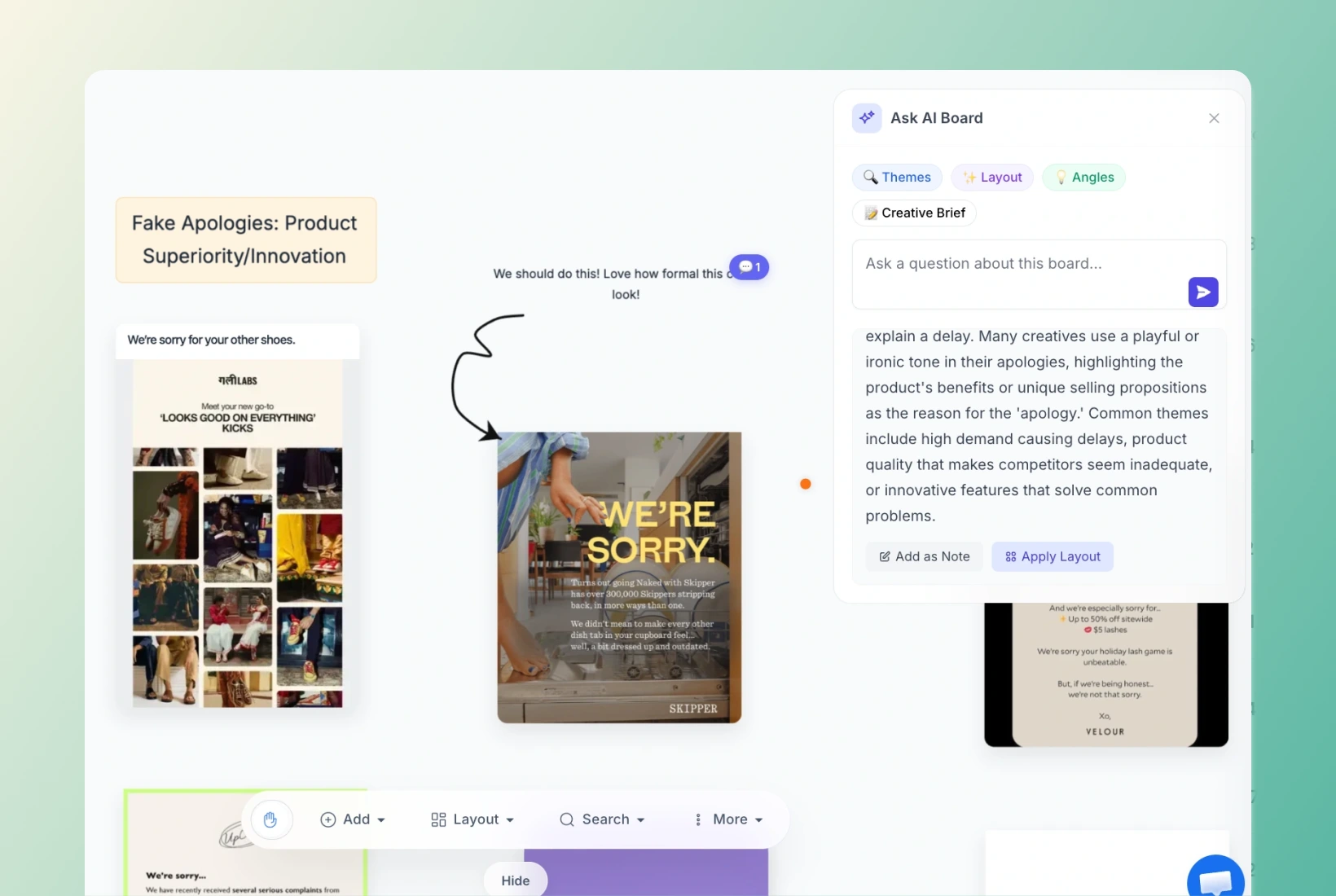1336x896 pixels.
Task: Close the Ask AI Board panel
Action: tap(1214, 118)
